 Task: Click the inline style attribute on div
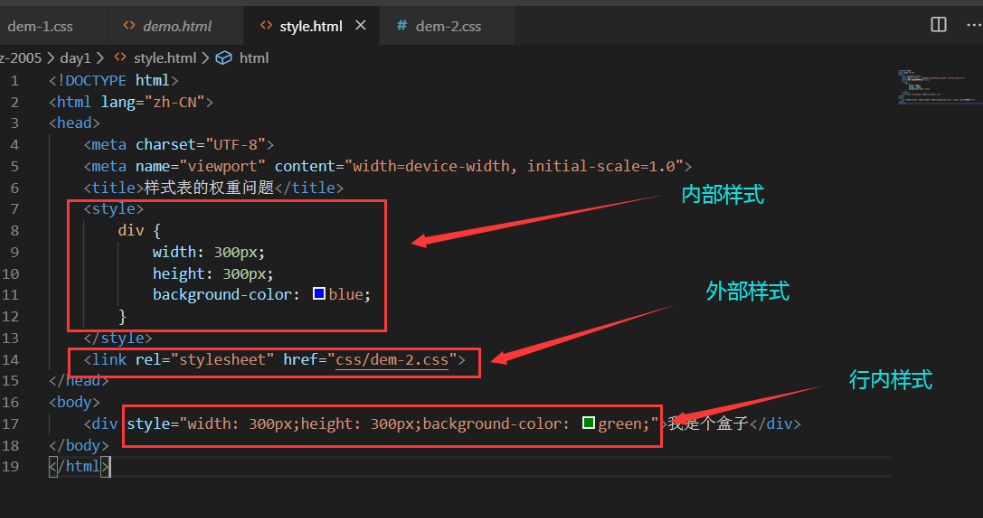coord(393,424)
